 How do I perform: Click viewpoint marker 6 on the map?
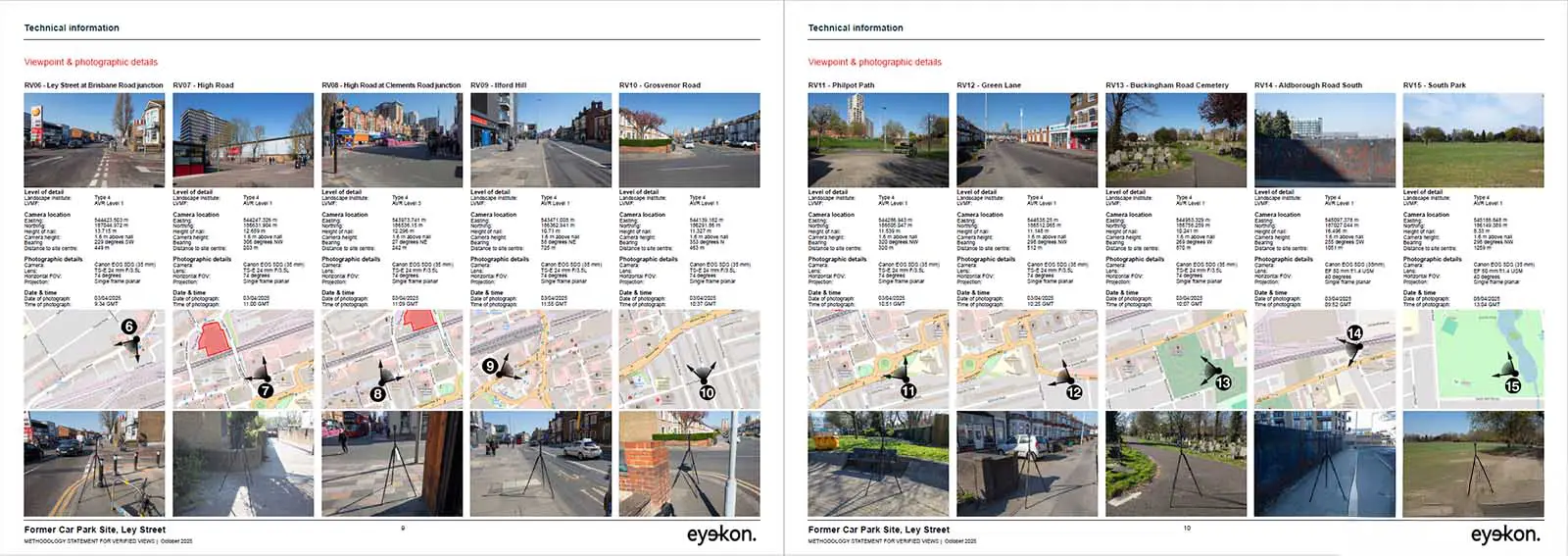pos(128,327)
